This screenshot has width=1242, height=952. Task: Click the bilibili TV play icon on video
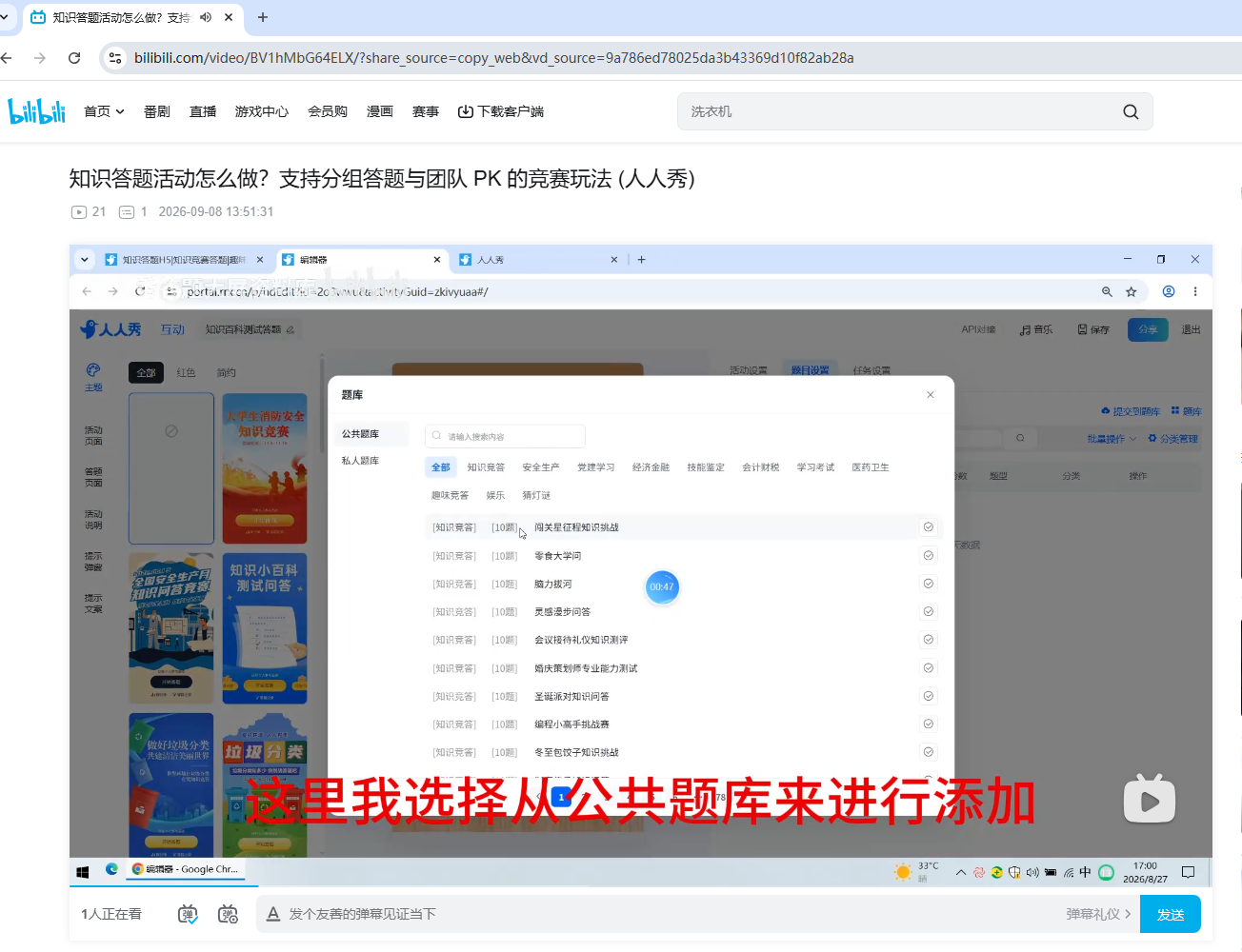[x=1150, y=800]
